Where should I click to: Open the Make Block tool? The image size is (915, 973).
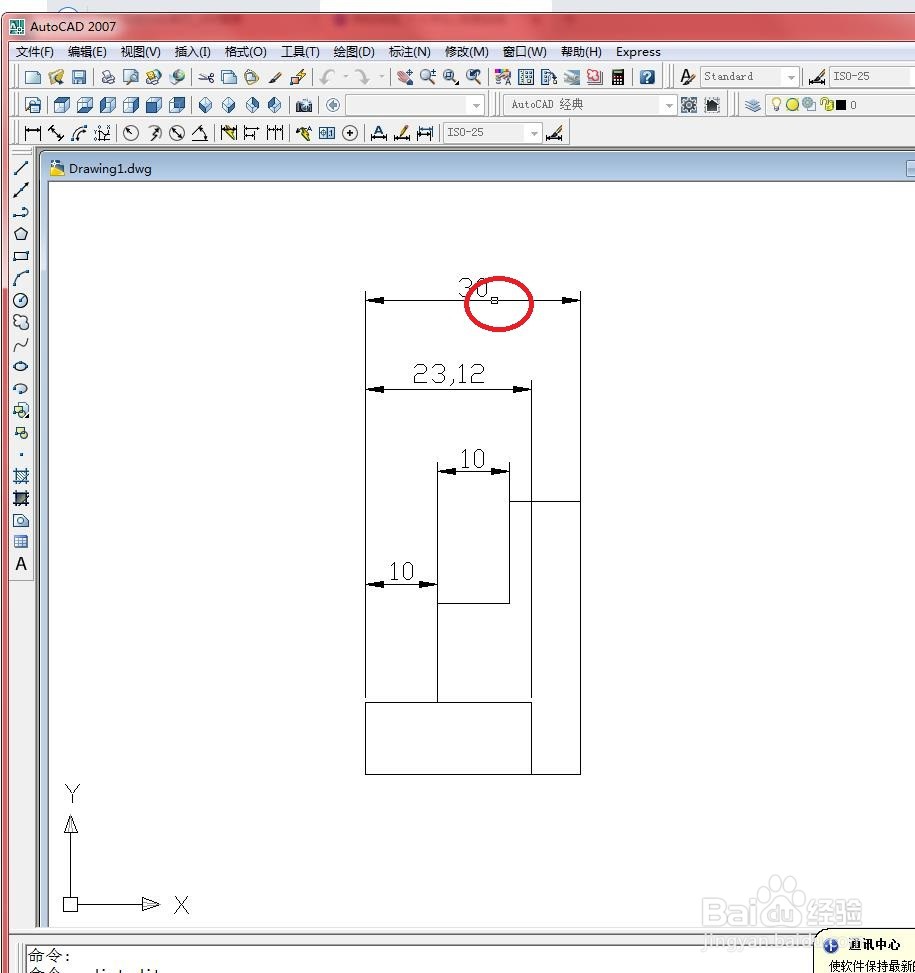pos(20,433)
